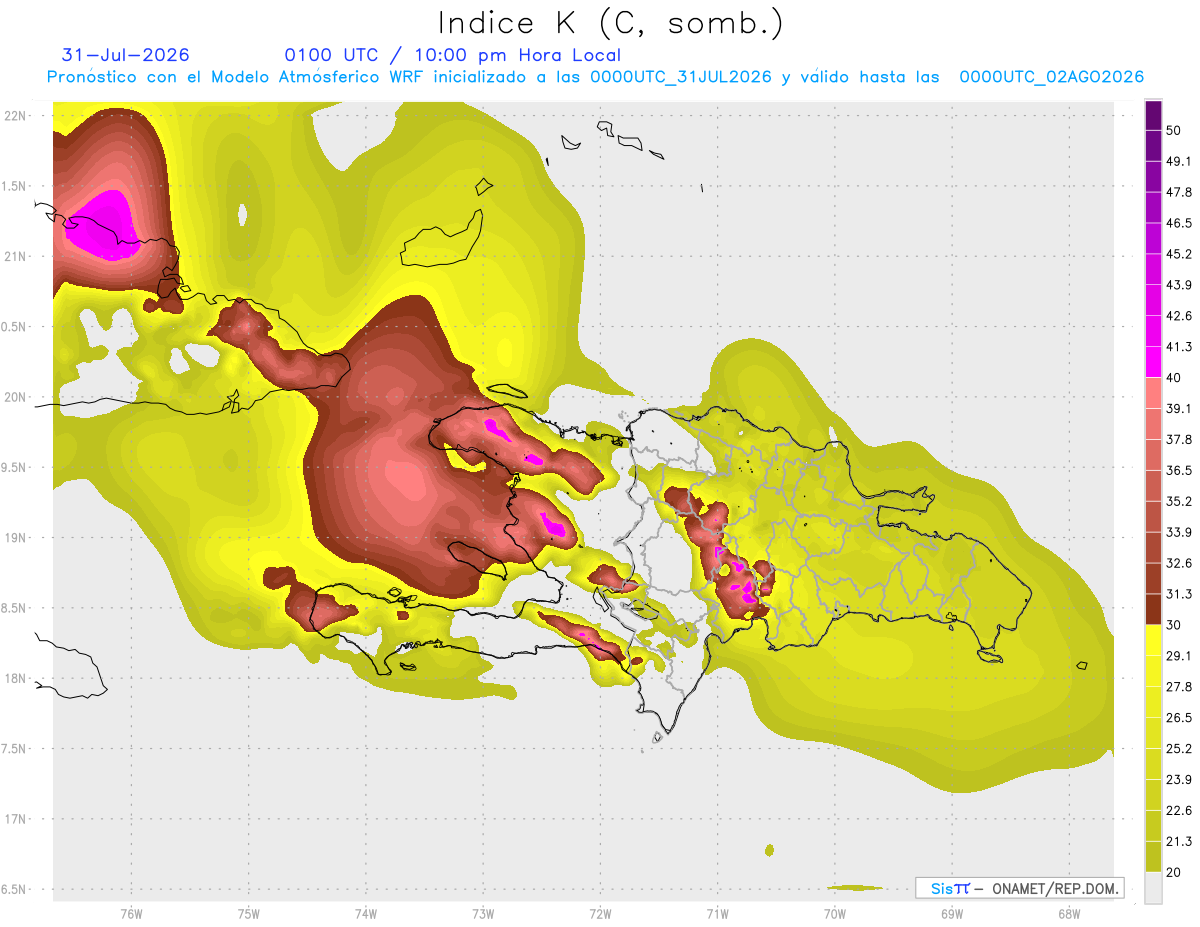The height and width of the screenshot is (927, 1200).
Task: Select the bright yellow legend band between 29.1 and 30
Action: pos(1153,639)
